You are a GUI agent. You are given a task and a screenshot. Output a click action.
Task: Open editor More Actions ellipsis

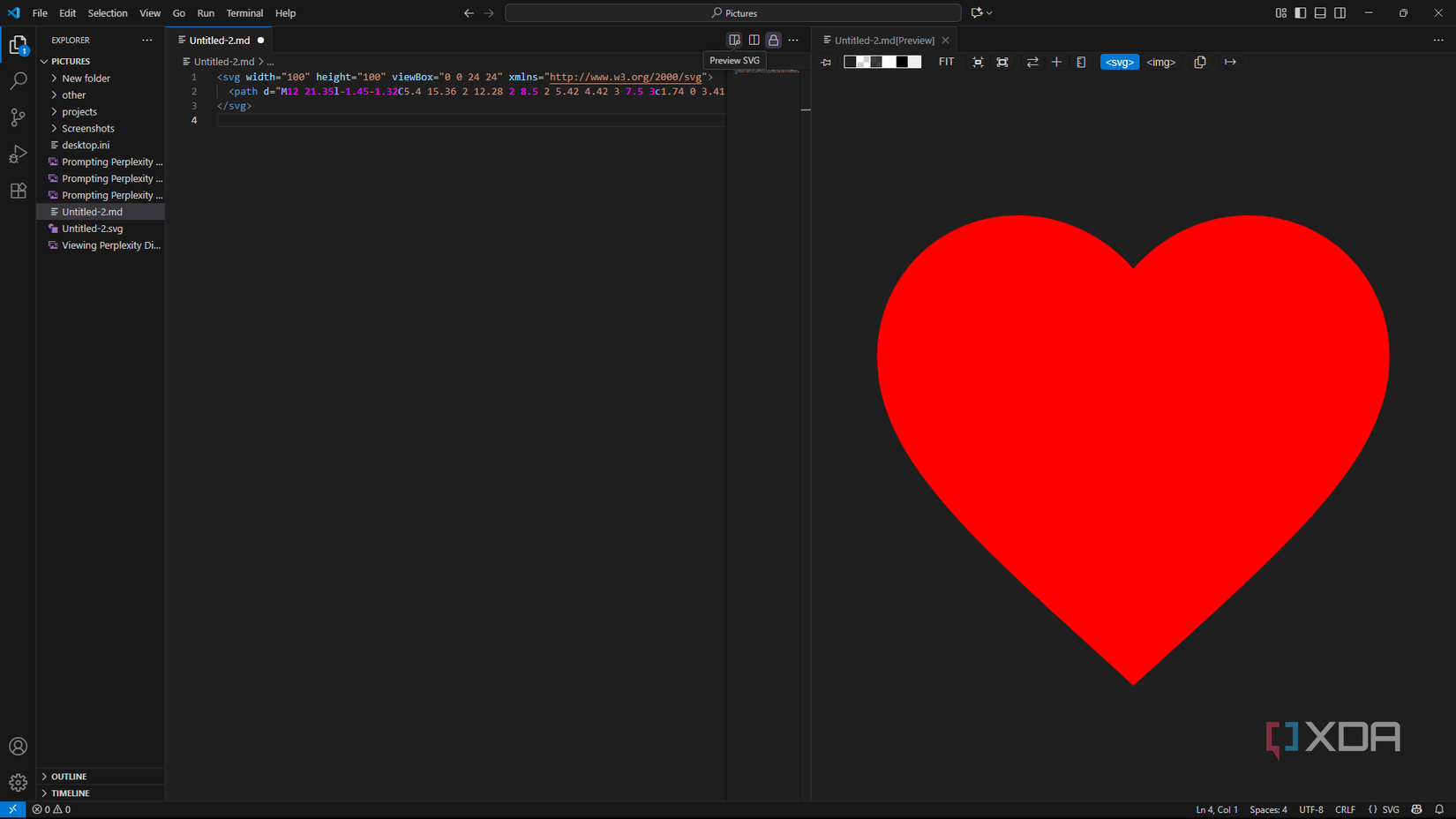(793, 40)
